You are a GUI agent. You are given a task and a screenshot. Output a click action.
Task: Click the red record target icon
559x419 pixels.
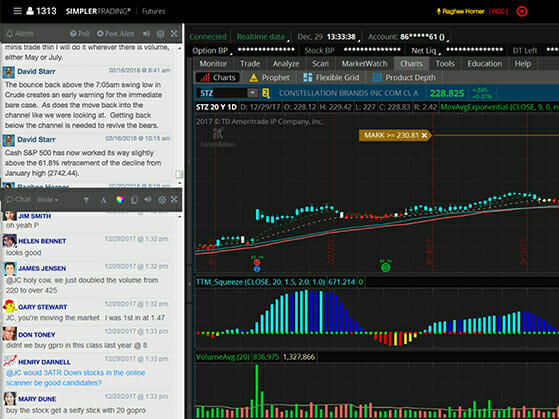521,11
